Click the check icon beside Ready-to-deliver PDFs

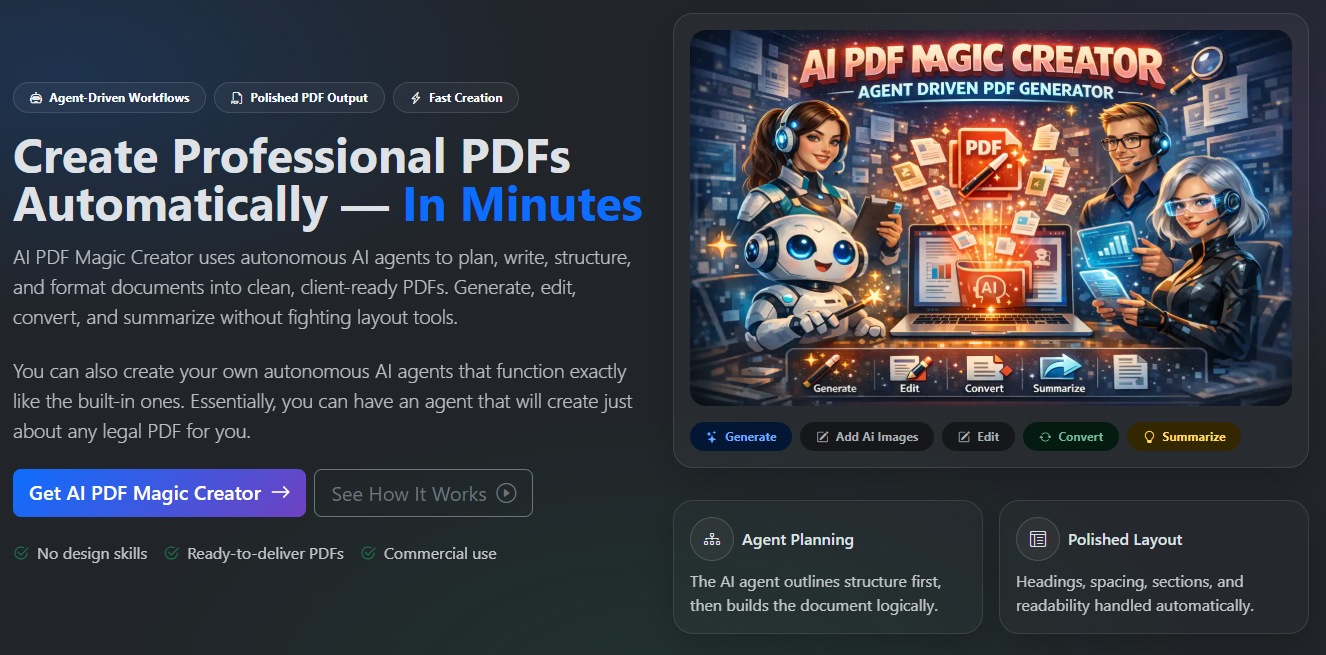[171, 553]
